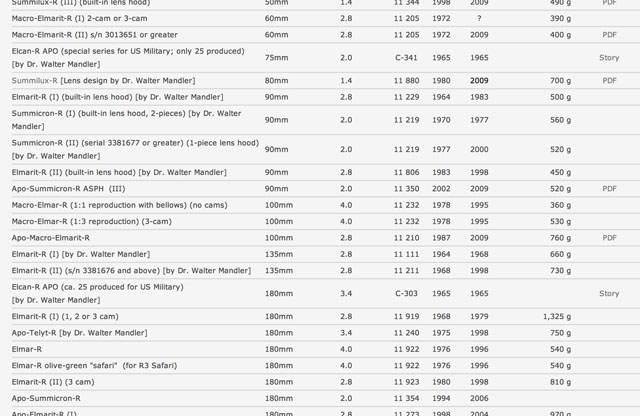Click the 'Apo-Macro-Elmarit-R' lens name
640x416 pixels.
pyautogui.click(x=51, y=238)
